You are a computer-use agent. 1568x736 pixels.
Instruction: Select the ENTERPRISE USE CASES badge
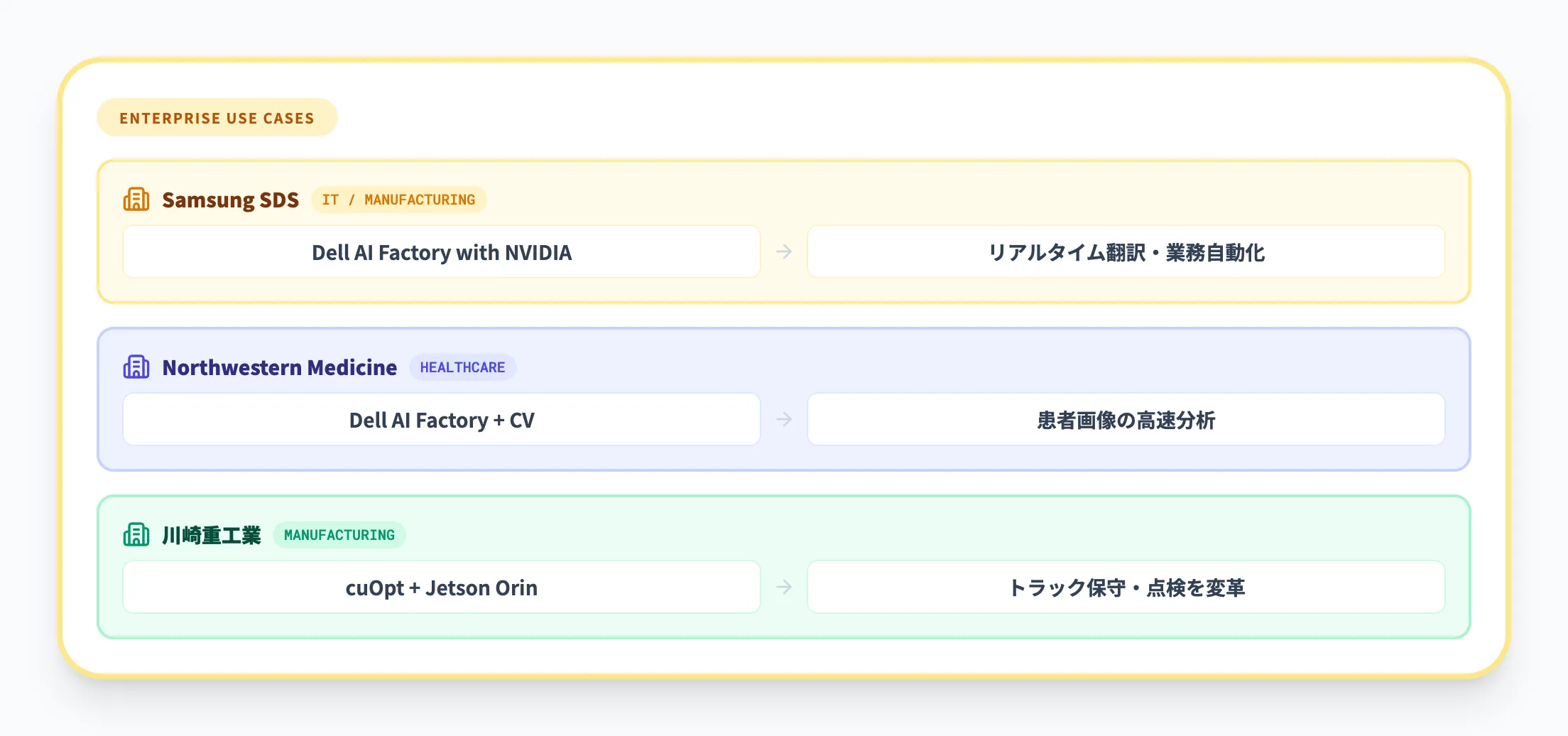[217, 118]
